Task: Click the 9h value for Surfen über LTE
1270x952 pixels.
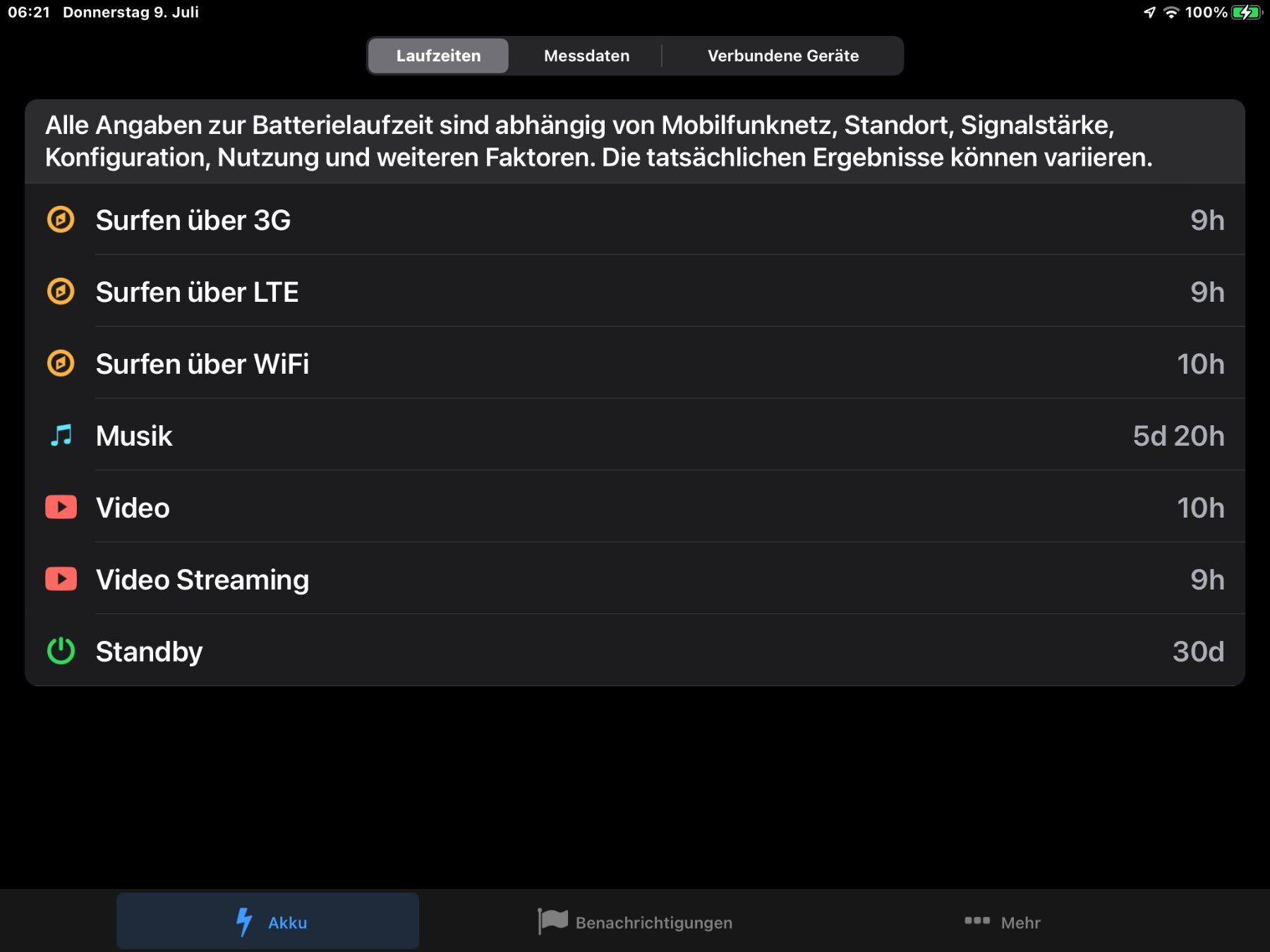Action: (x=1207, y=292)
